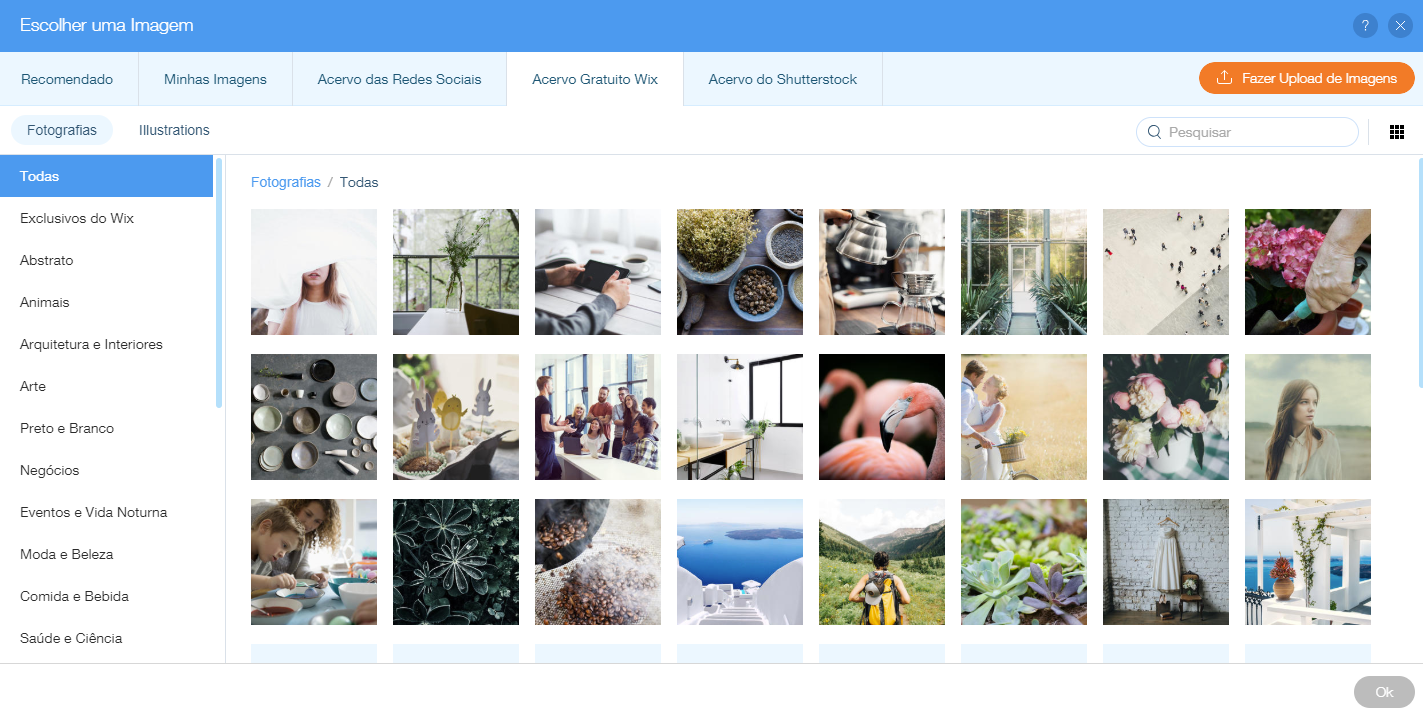1423x711 pixels.
Task: Confirm with the Ok button
Action: [x=1384, y=692]
